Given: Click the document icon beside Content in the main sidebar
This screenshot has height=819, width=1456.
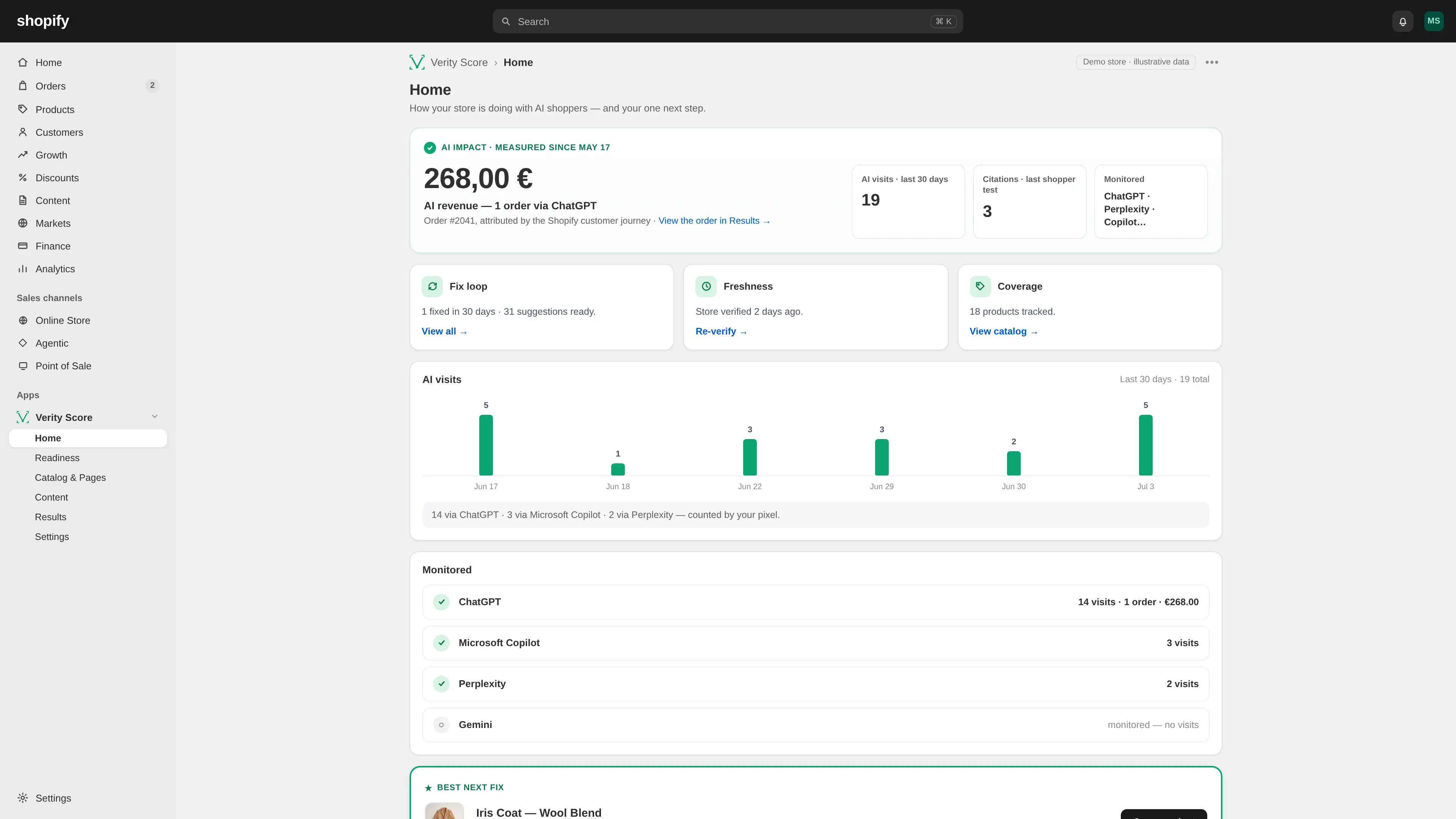Looking at the screenshot, I should coord(23,200).
